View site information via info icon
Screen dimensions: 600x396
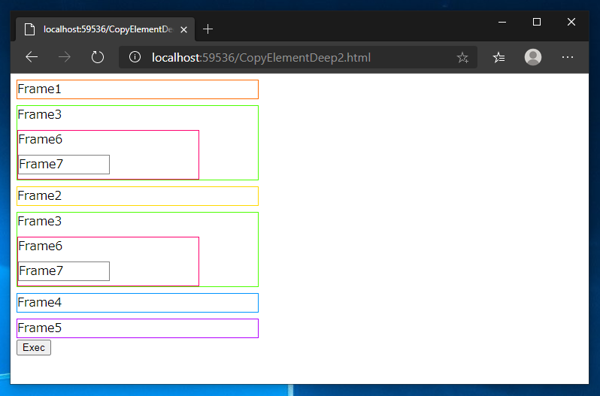tap(134, 57)
